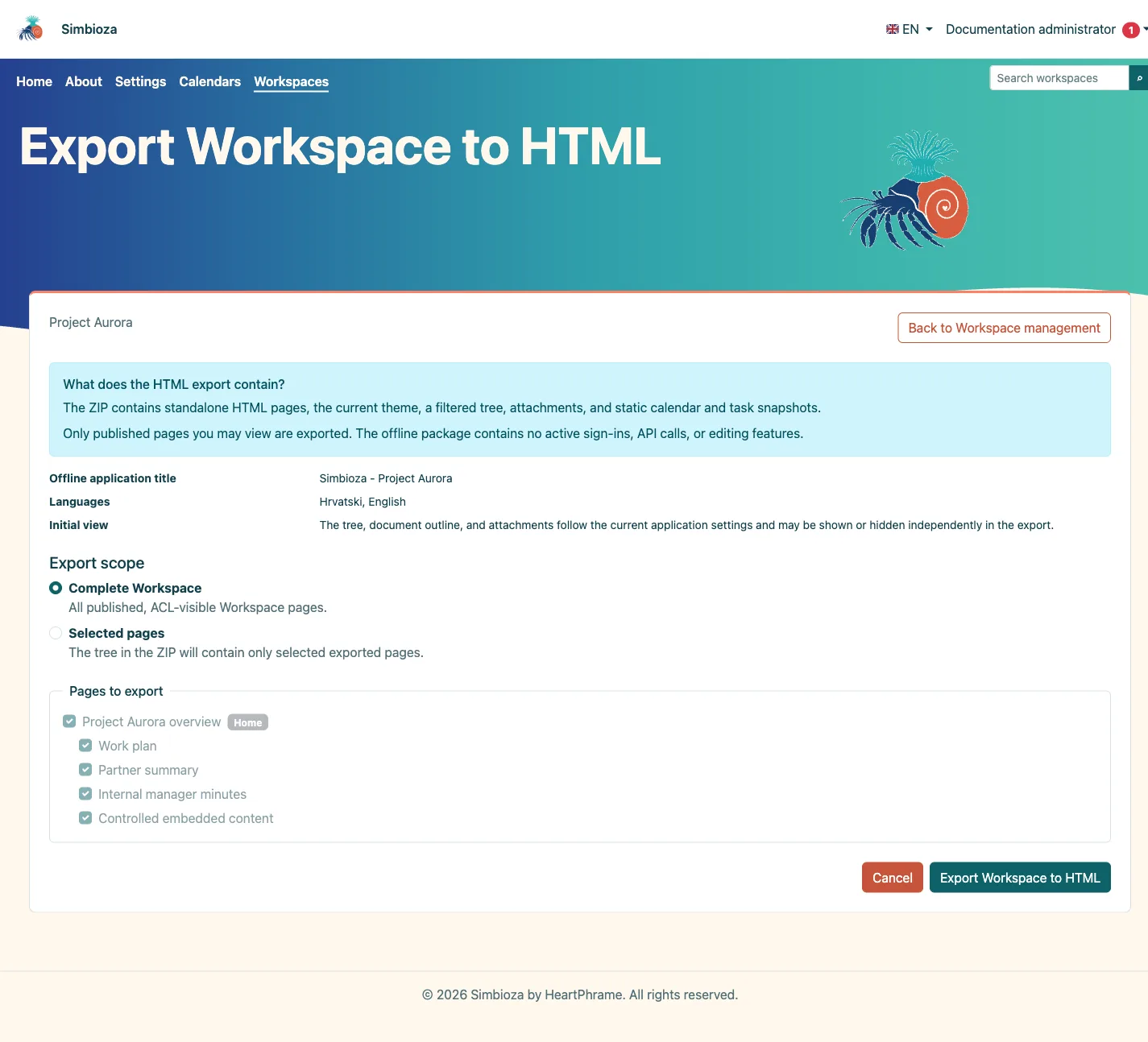Toggle the Internal manager minutes checkbox

click(85, 794)
